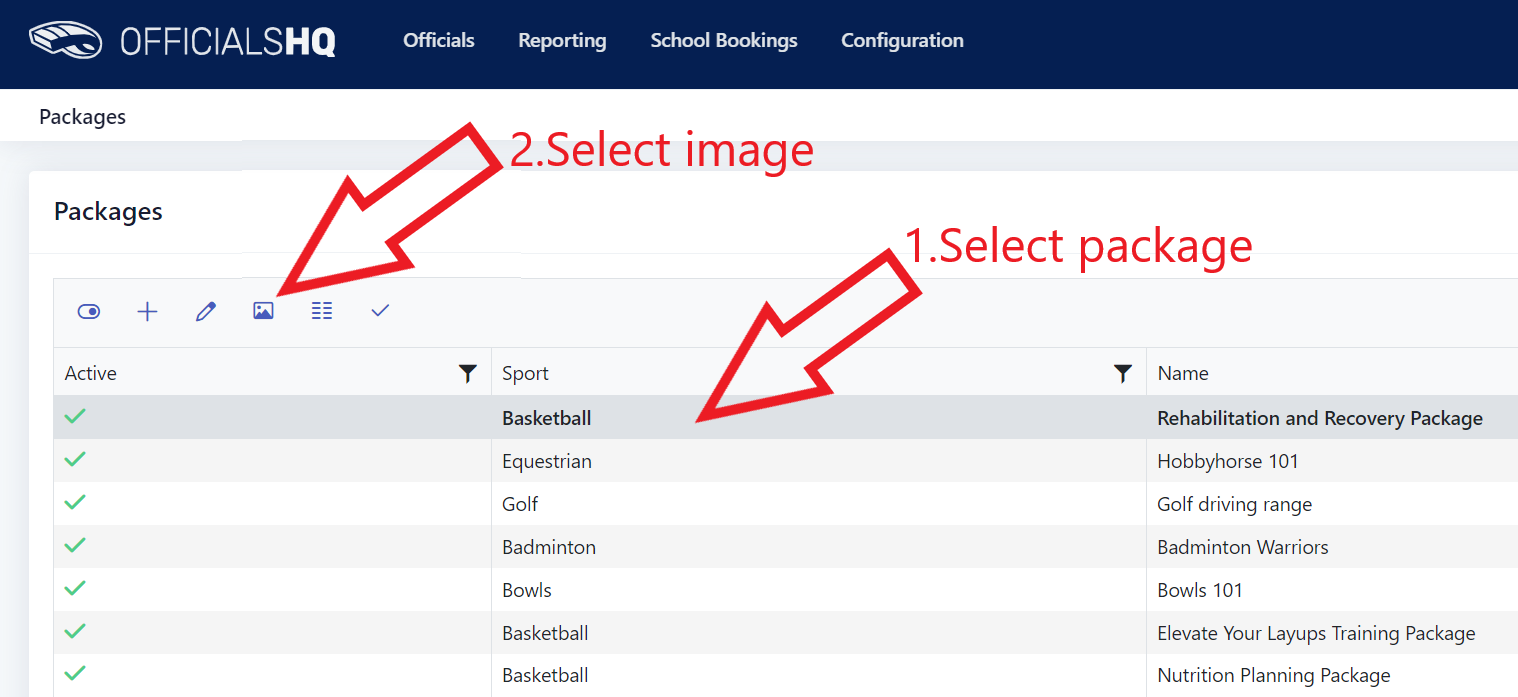The width and height of the screenshot is (1518, 697).
Task: Click the OfficialsHQ whistle logo
Action: pos(66,41)
